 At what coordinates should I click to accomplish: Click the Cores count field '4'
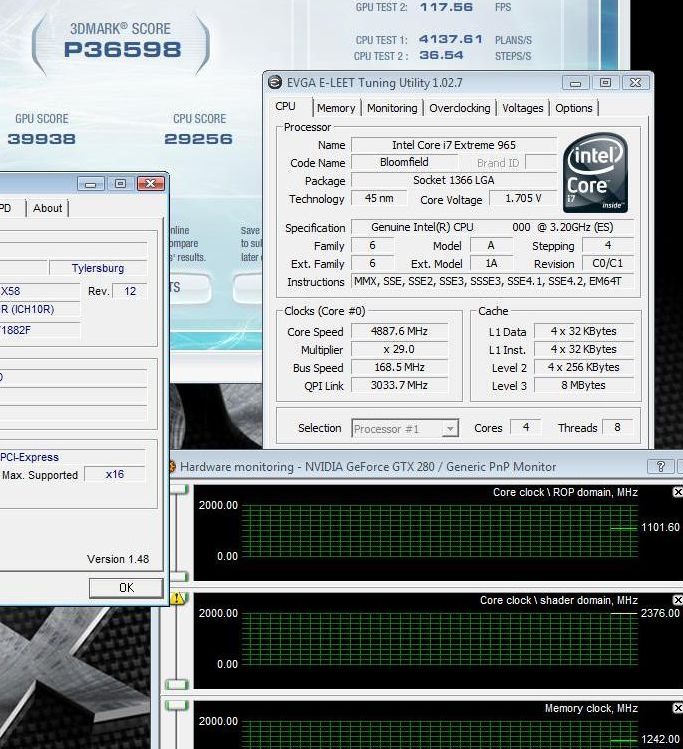525,427
